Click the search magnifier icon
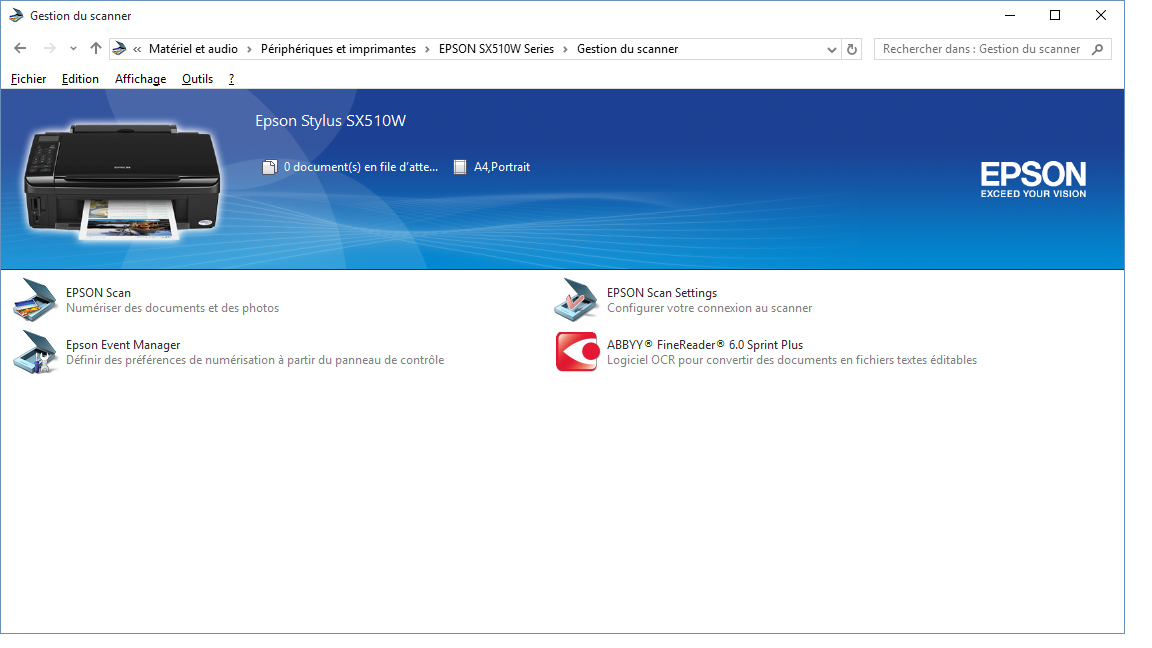 tap(1098, 49)
